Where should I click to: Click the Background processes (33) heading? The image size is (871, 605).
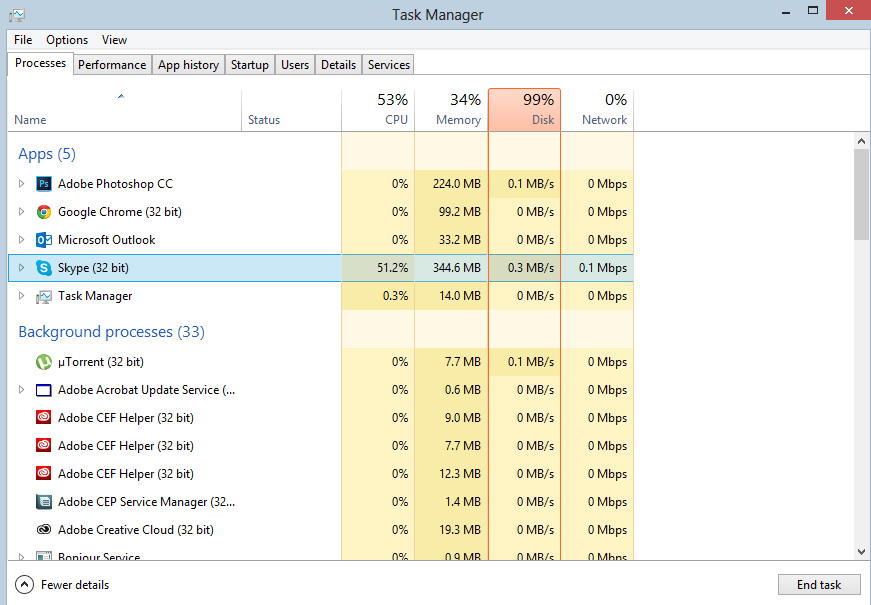tap(112, 332)
